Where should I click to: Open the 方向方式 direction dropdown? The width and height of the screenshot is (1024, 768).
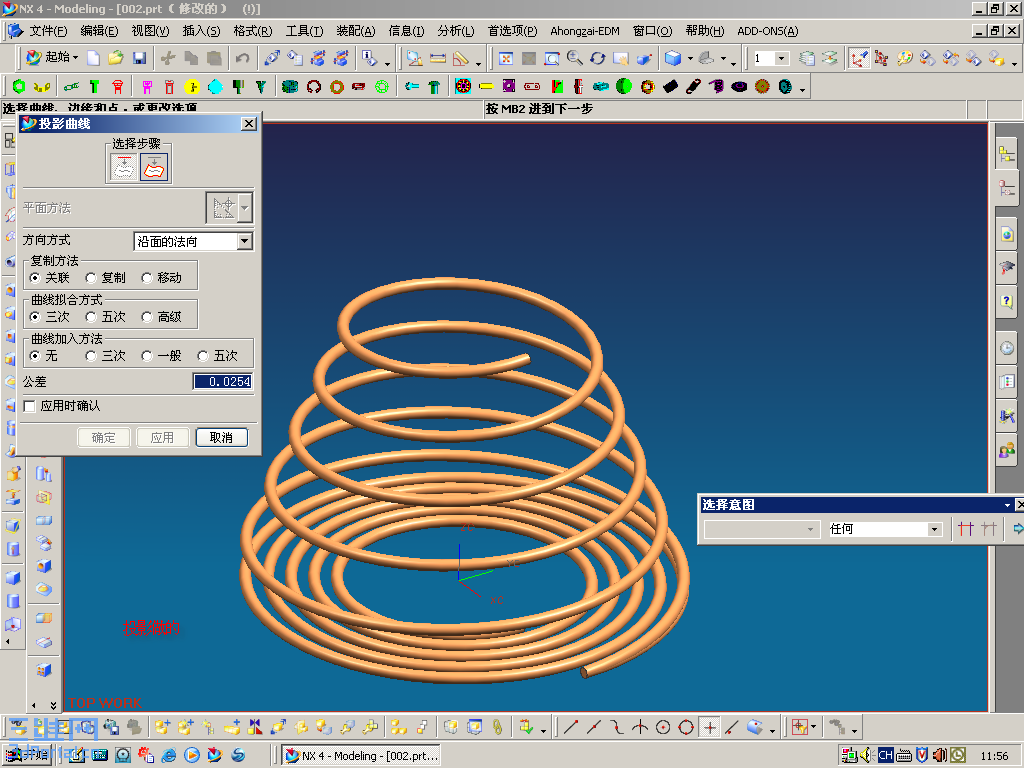pos(245,241)
